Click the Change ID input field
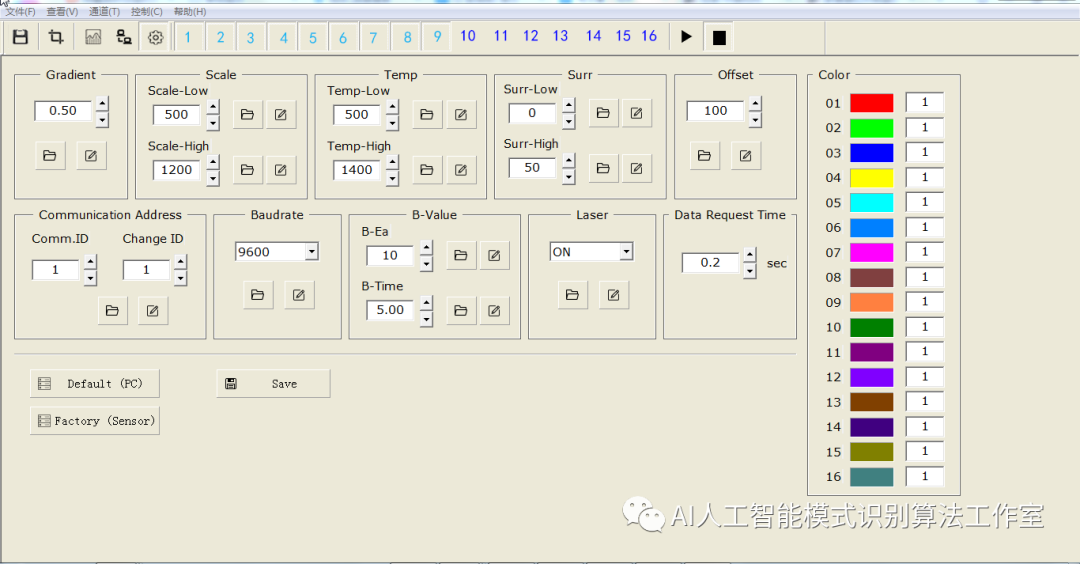1080x564 pixels. (x=146, y=270)
